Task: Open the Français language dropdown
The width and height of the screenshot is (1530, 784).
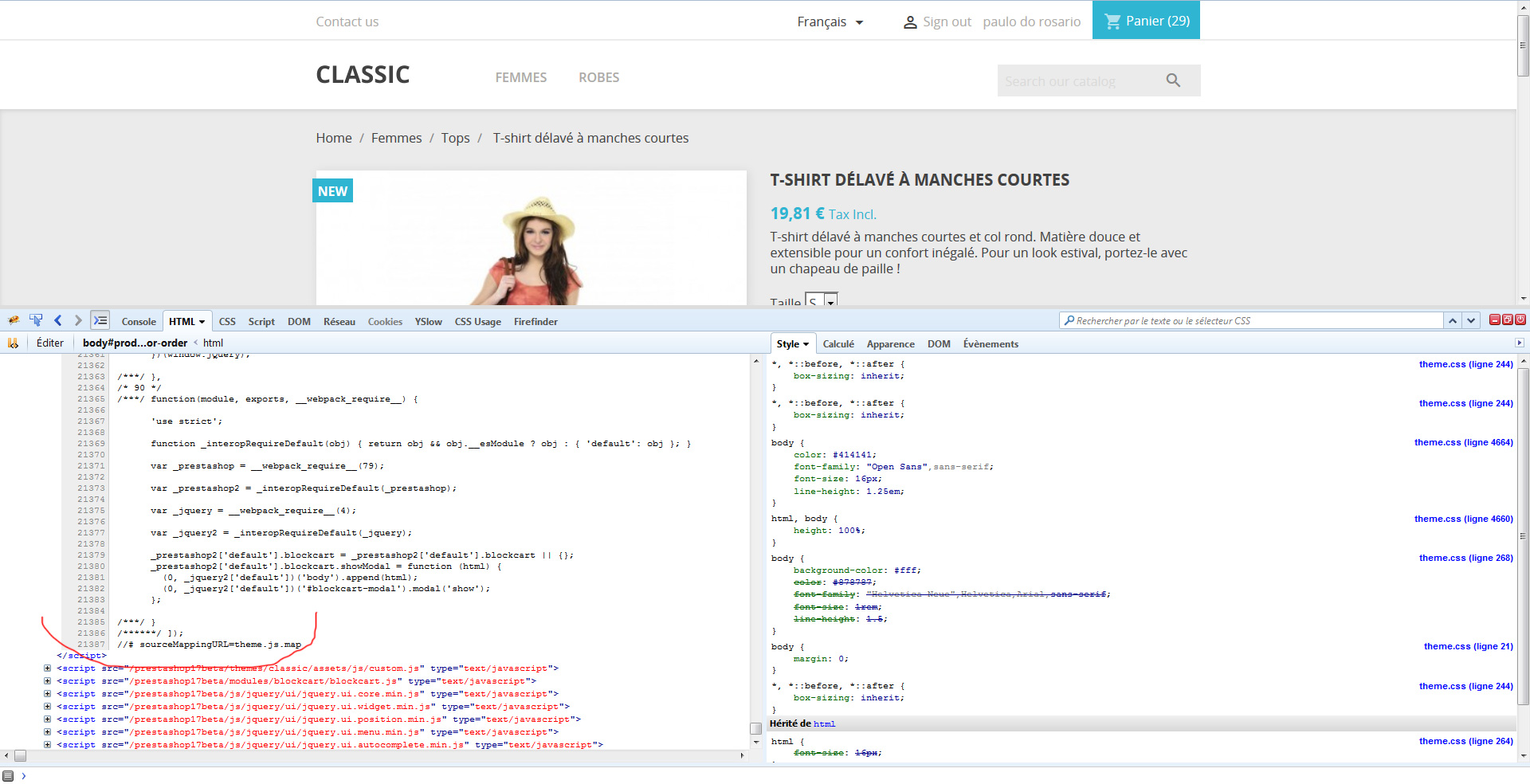Action: 830,22
